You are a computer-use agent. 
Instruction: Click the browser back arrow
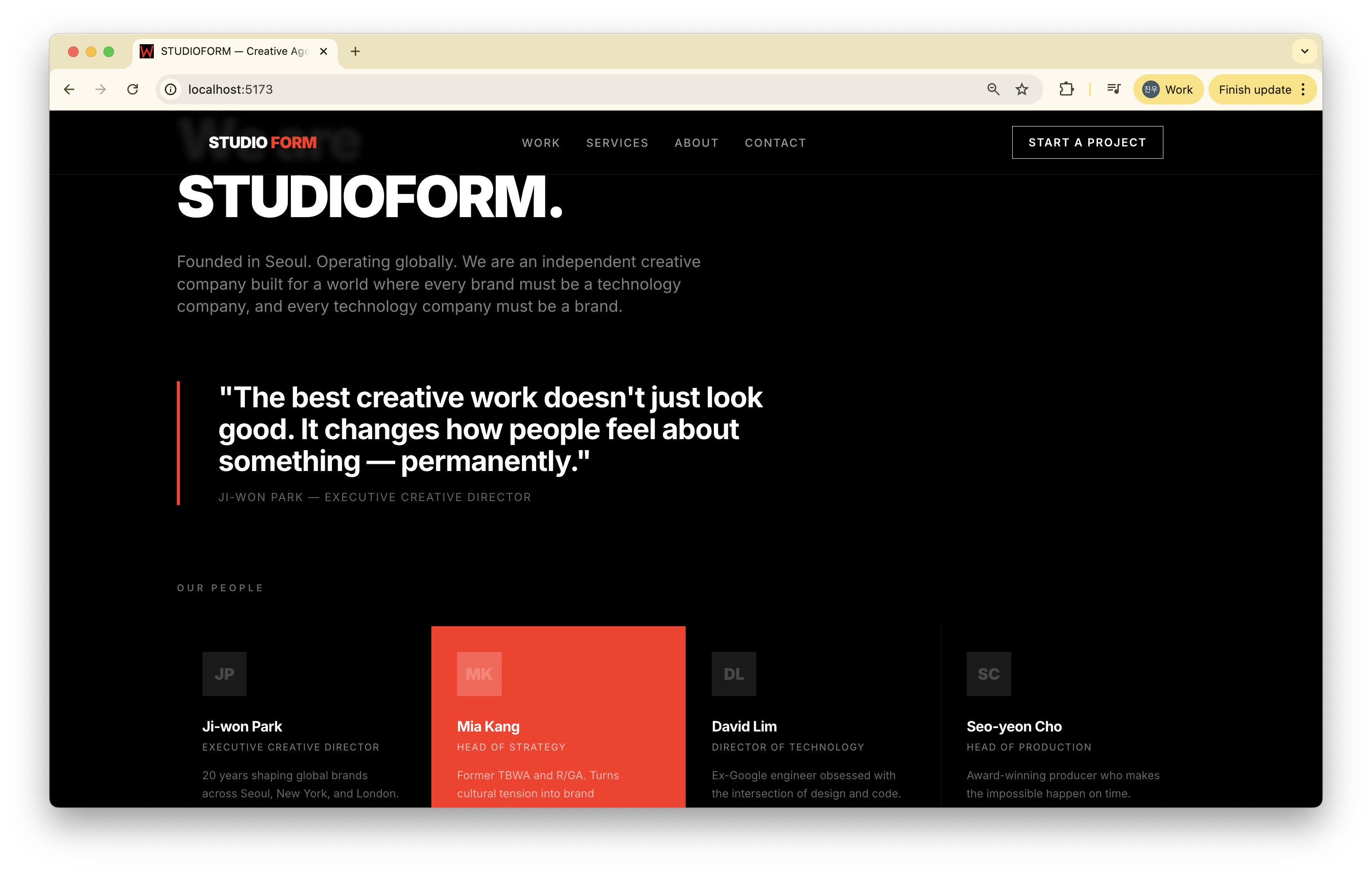[x=69, y=89]
